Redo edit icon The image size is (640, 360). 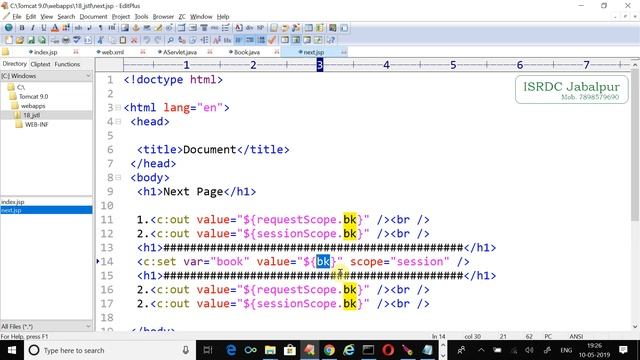pos(158,40)
